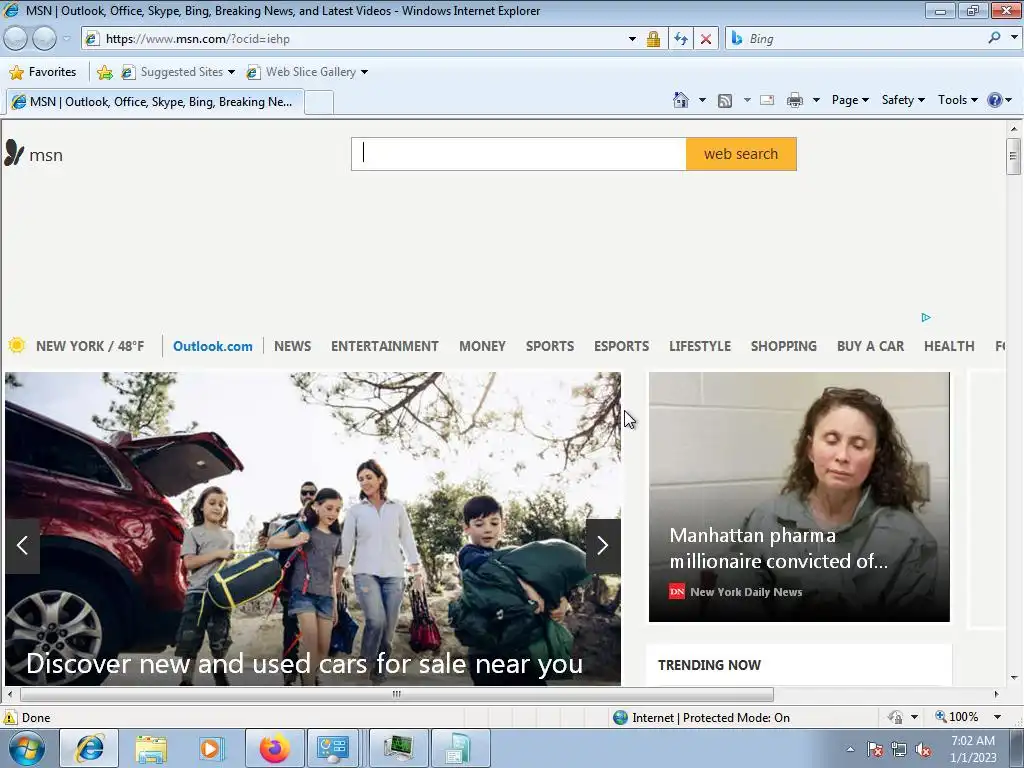Viewport: 1024px width, 768px height.
Task: Click the sun weather icon
Action: coord(17,345)
